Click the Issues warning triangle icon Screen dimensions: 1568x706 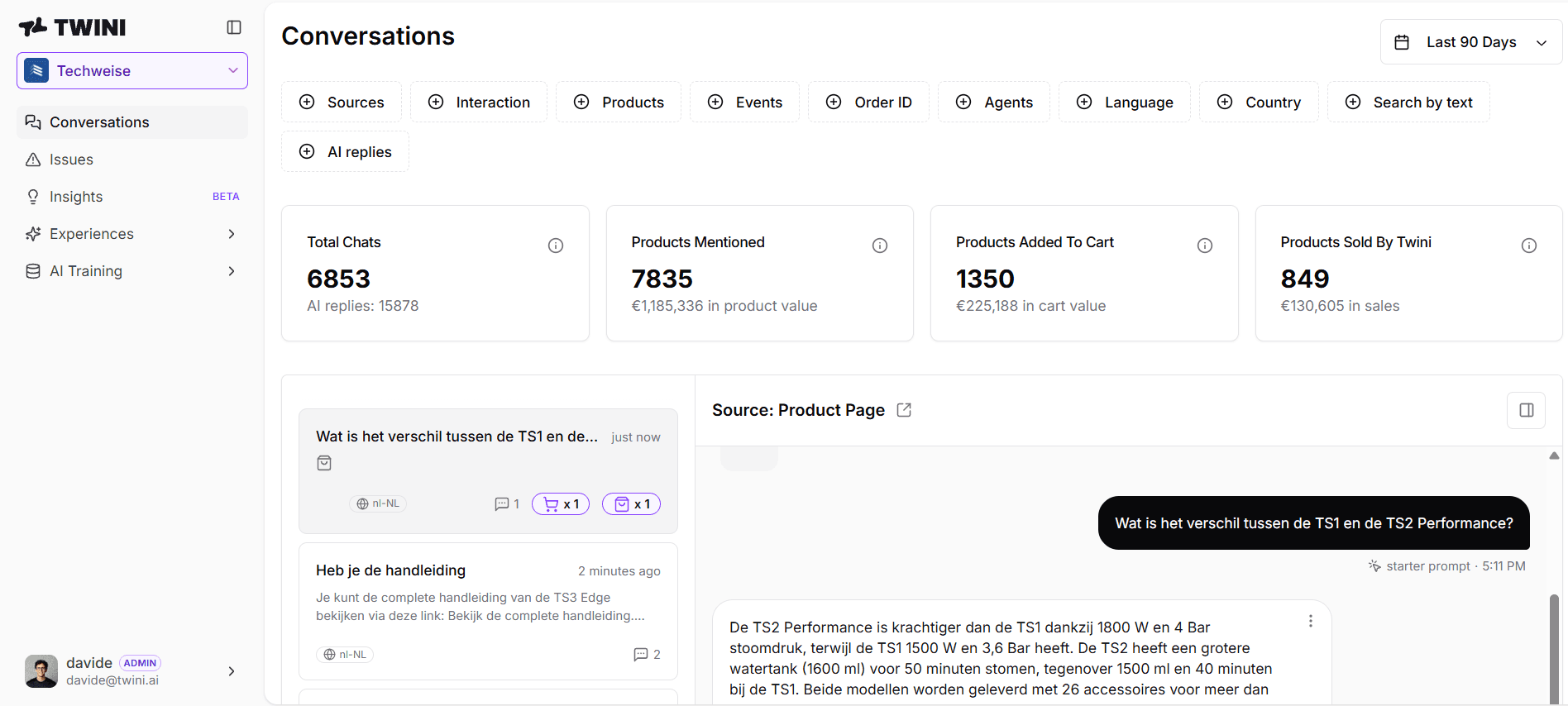(x=33, y=160)
